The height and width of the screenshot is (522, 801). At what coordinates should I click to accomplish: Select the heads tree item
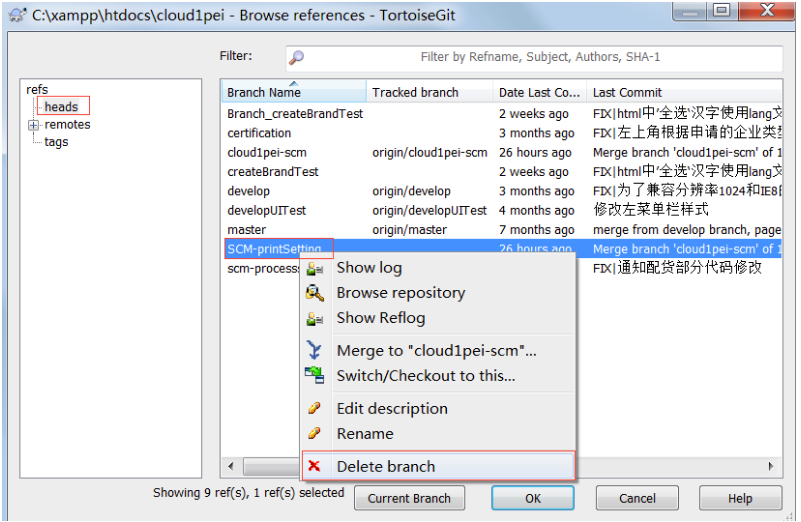coord(61,107)
